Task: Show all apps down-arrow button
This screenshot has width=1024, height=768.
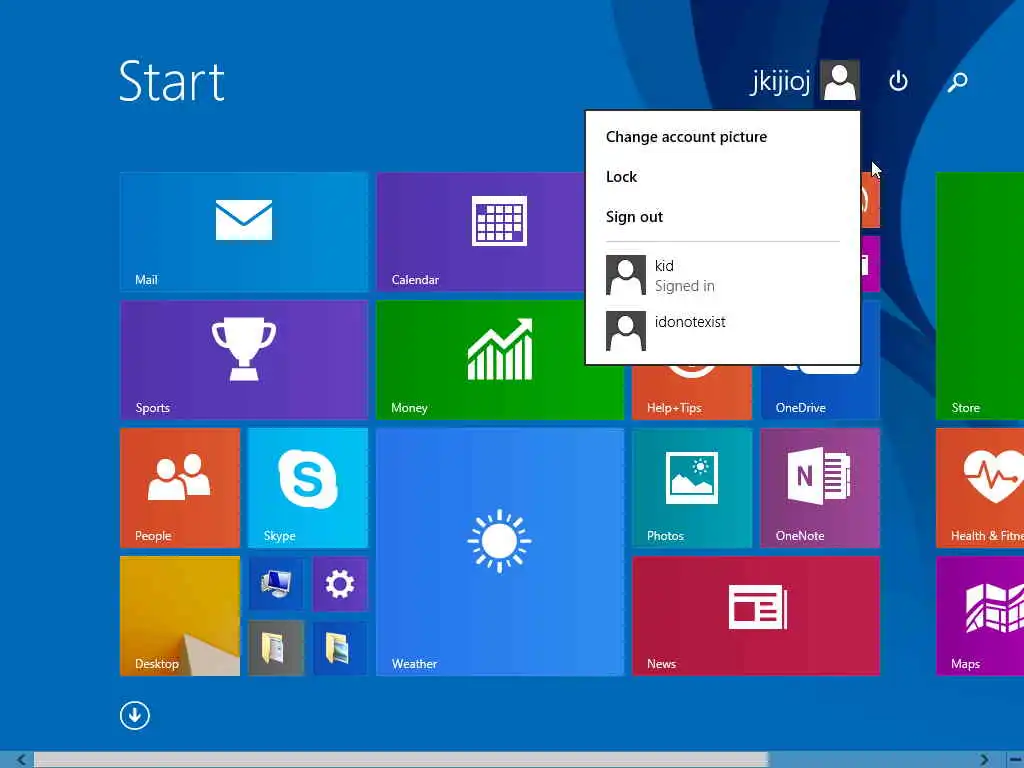Action: [x=135, y=715]
